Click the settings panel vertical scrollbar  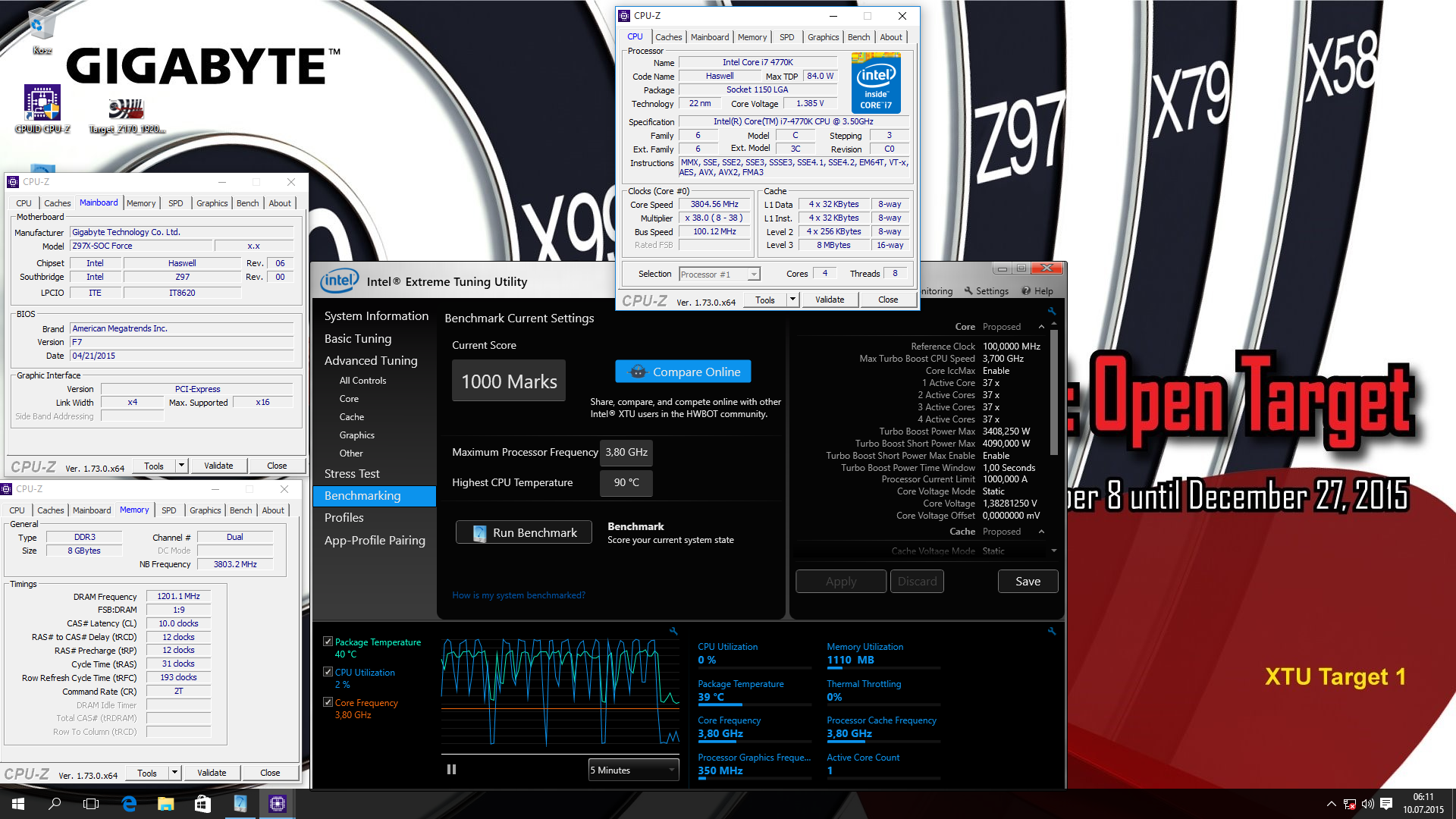(1054, 393)
